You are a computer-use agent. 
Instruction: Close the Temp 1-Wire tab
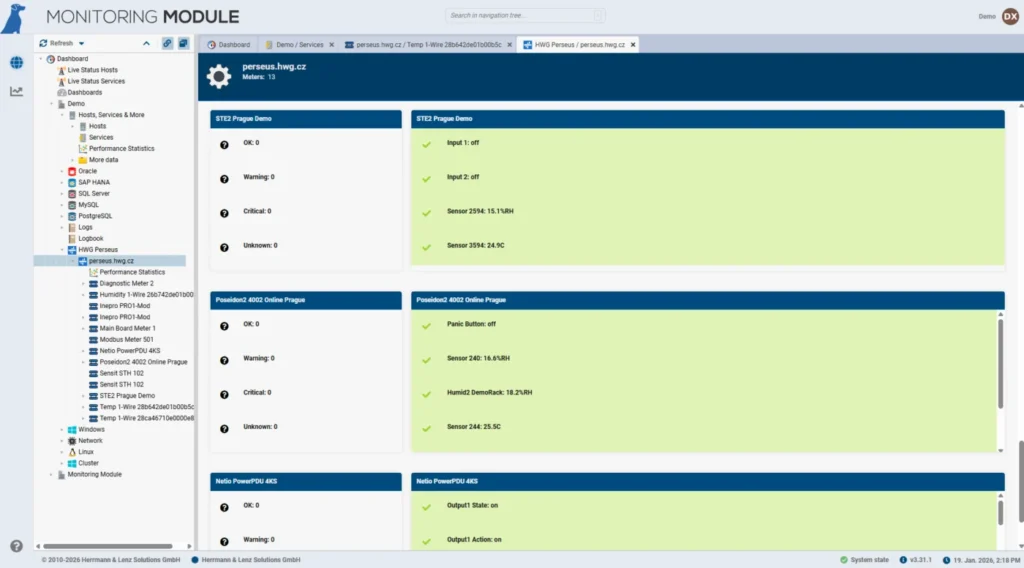[509, 45]
